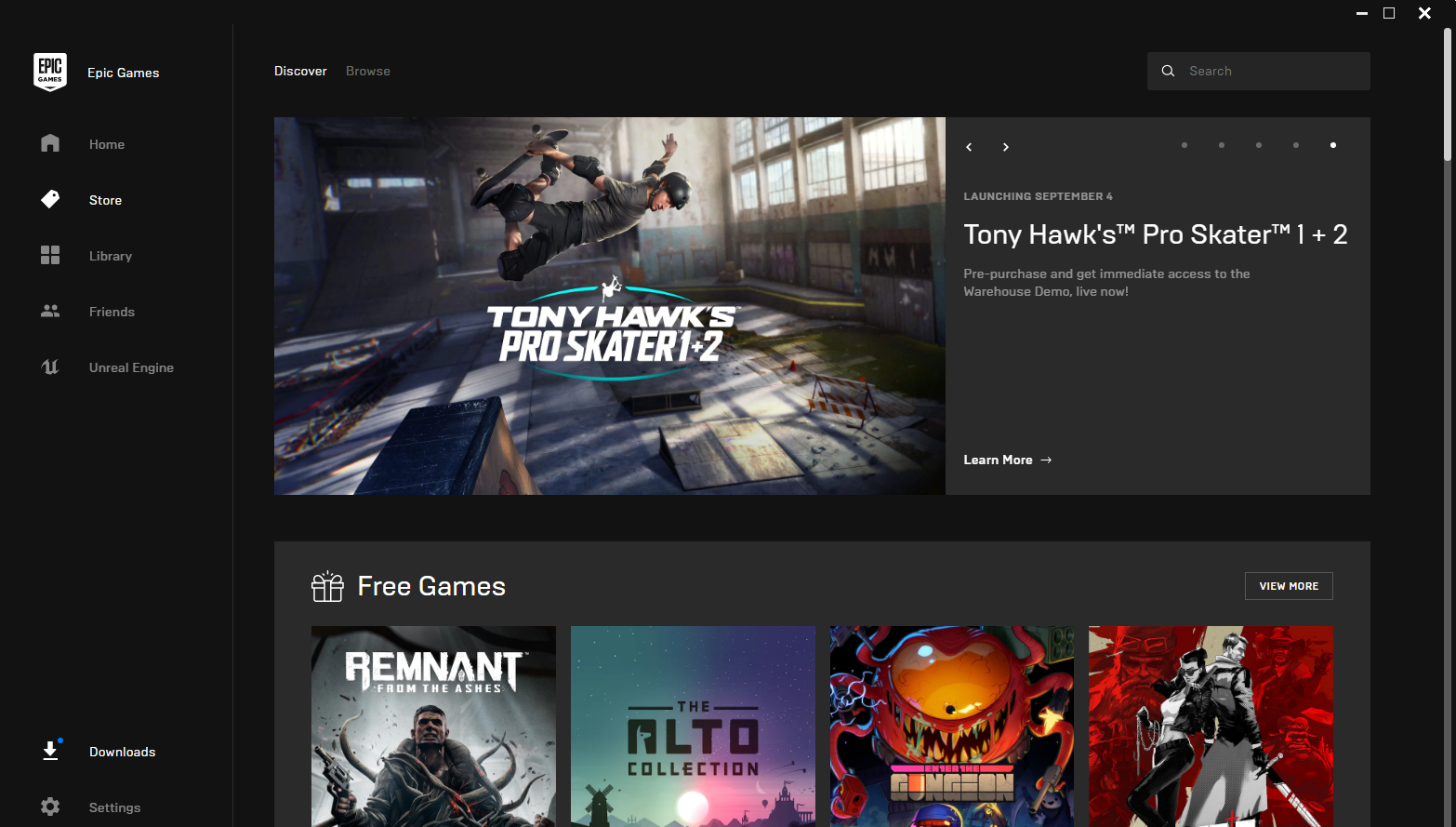Open Library sidebar label
1456x827 pixels.
click(111, 256)
